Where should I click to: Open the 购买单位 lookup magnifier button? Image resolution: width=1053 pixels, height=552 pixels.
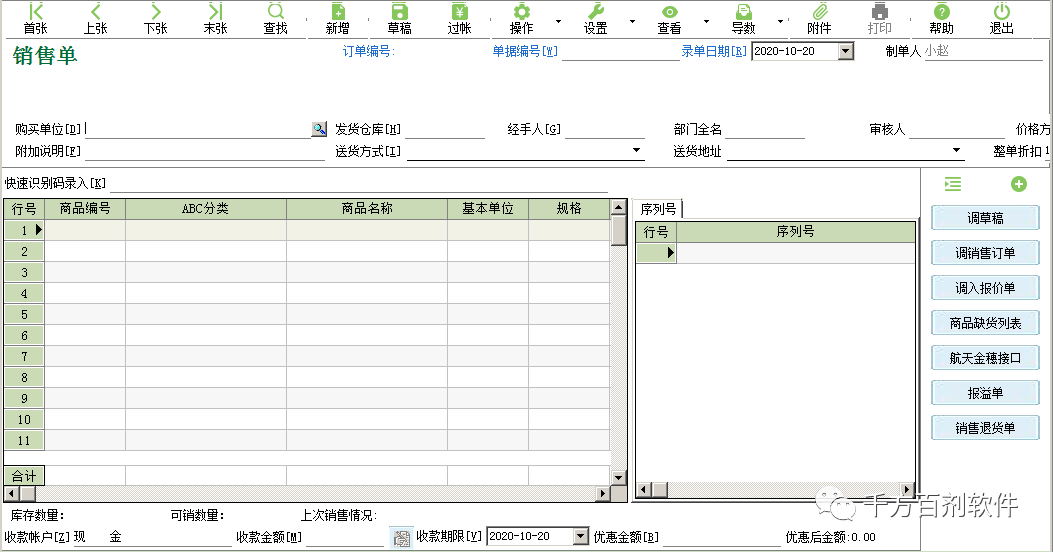[x=319, y=129]
